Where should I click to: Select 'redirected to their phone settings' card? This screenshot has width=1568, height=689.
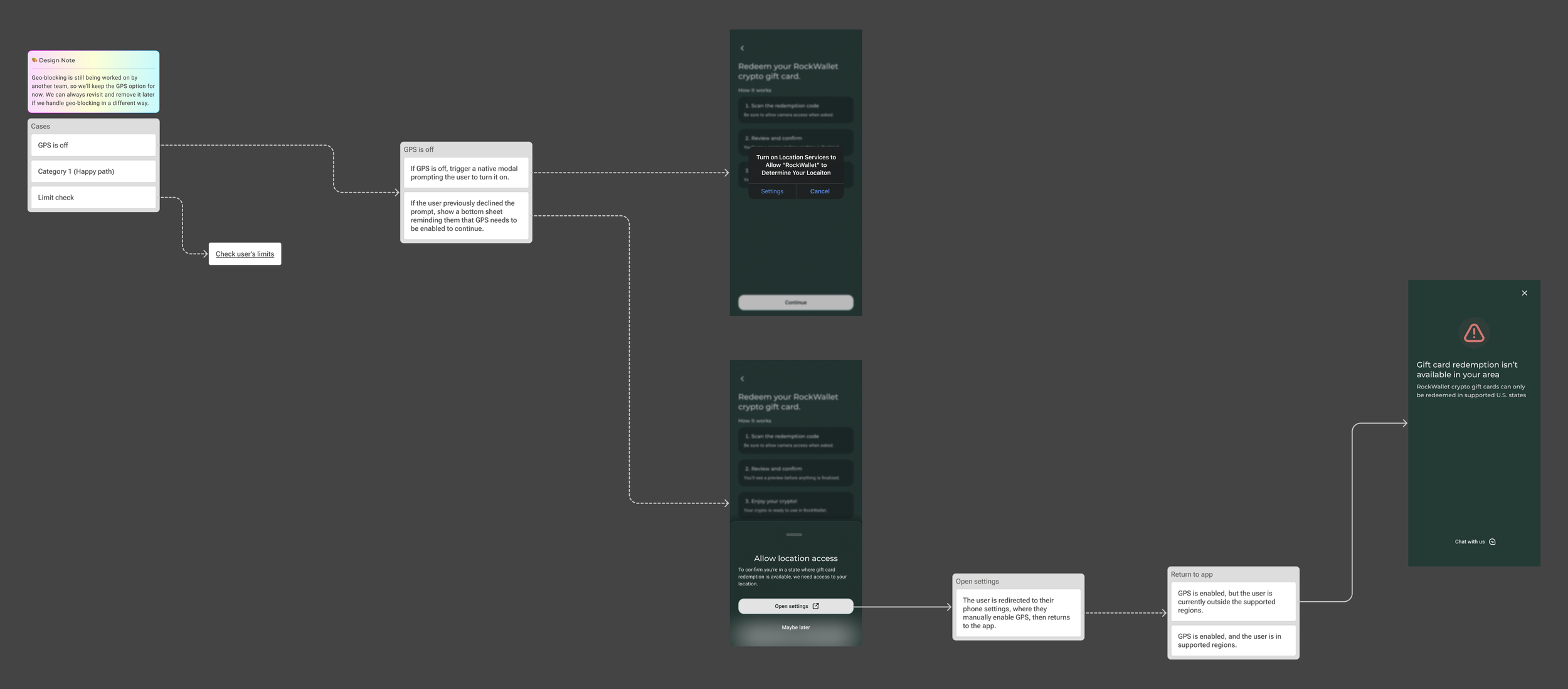click(x=1018, y=613)
